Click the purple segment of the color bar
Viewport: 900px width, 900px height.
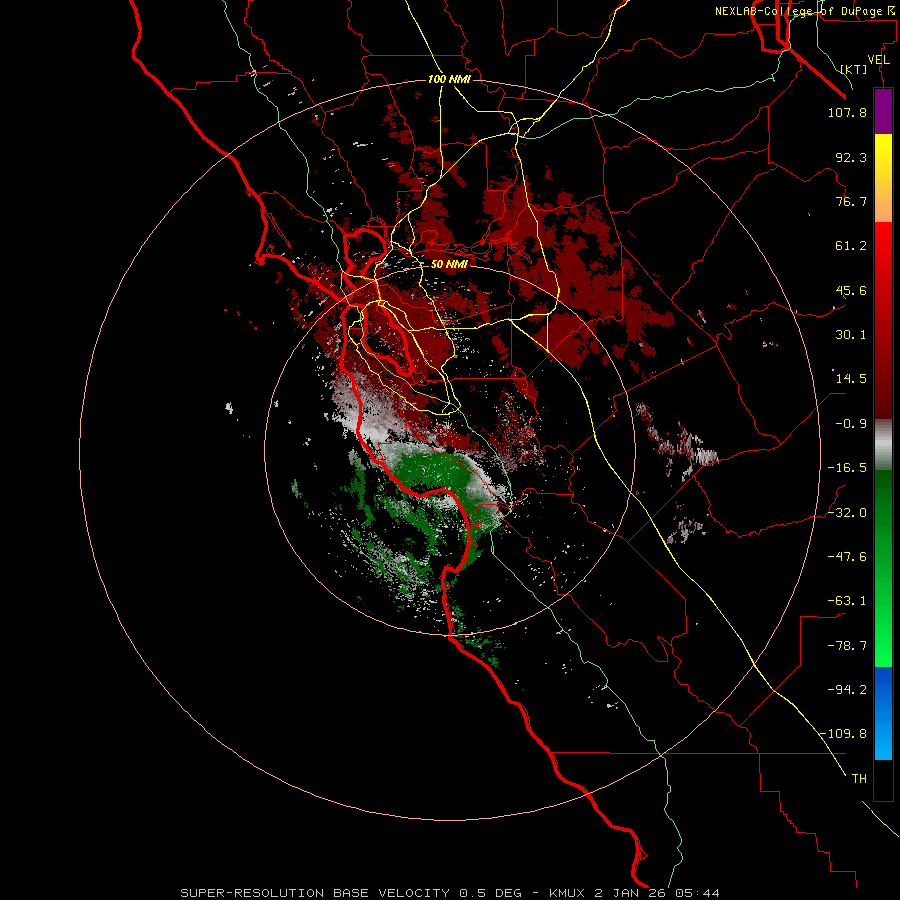click(x=883, y=111)
